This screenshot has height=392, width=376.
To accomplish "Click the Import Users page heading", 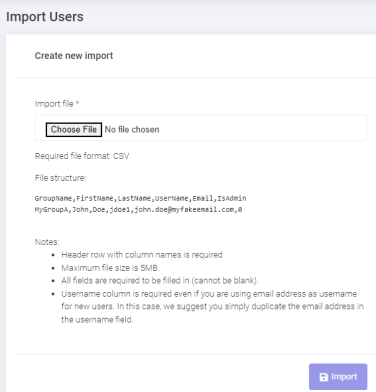I will [45, 17].
